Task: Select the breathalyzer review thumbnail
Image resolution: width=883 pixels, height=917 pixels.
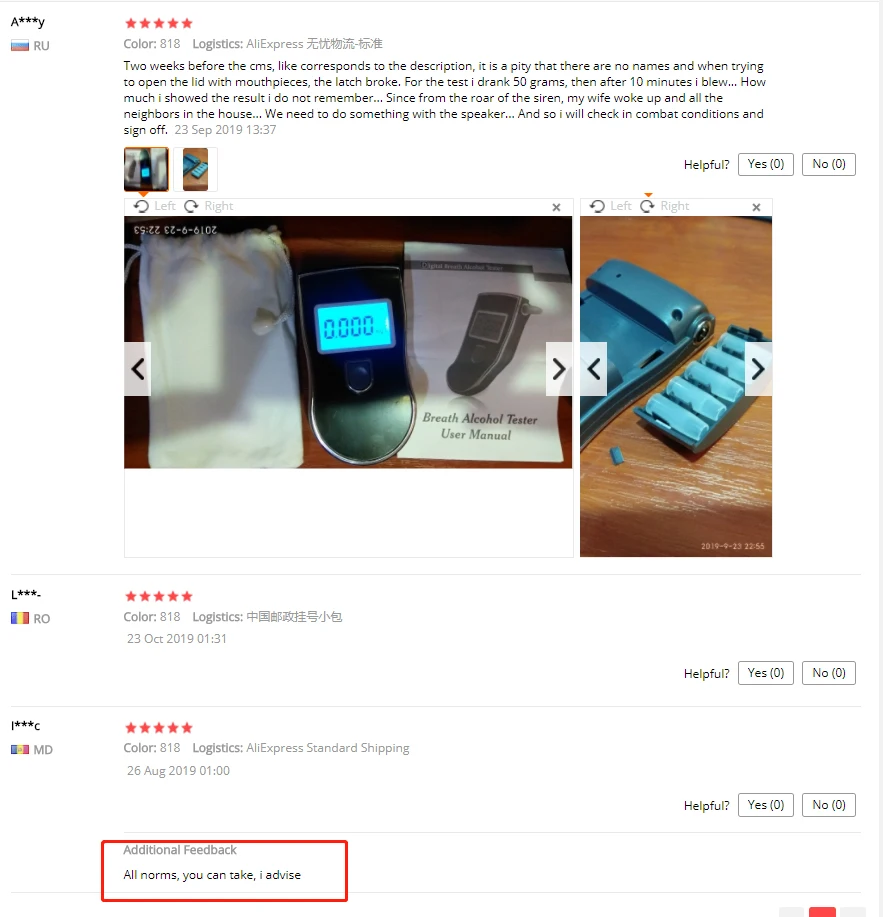Action: pyautogui.click(x=146, y=169)
